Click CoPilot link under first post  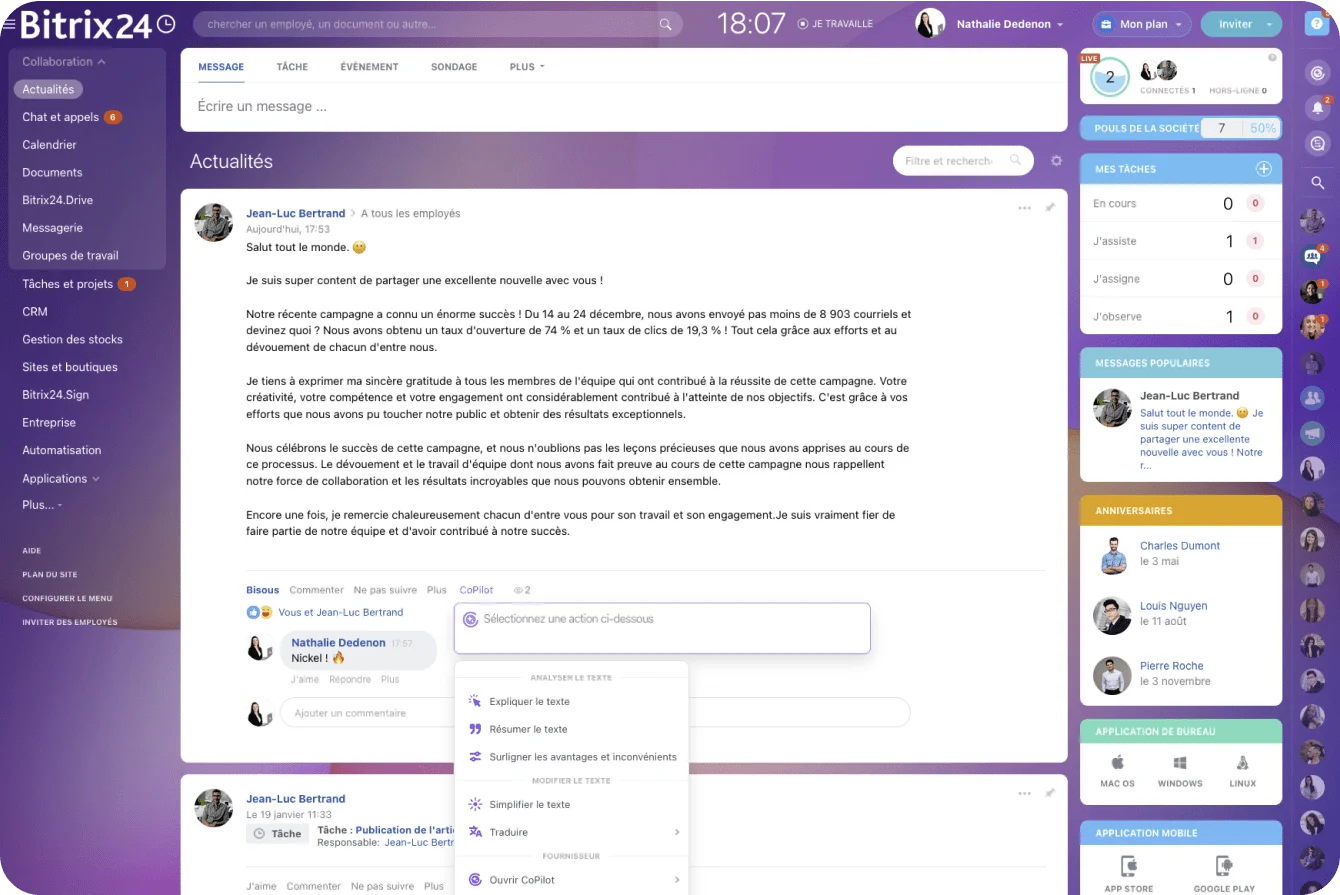pyautogui.click(x=476, y=590)
